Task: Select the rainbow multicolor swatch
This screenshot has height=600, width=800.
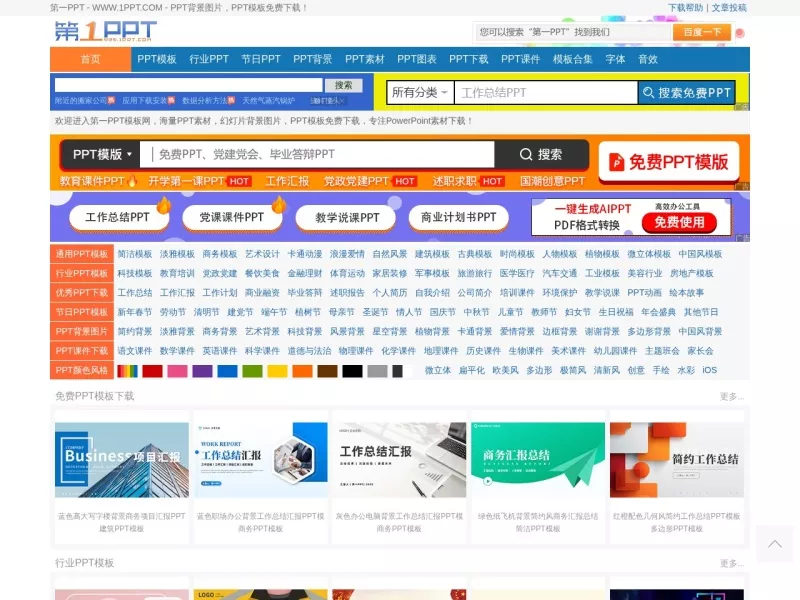Action: [128, 371]
